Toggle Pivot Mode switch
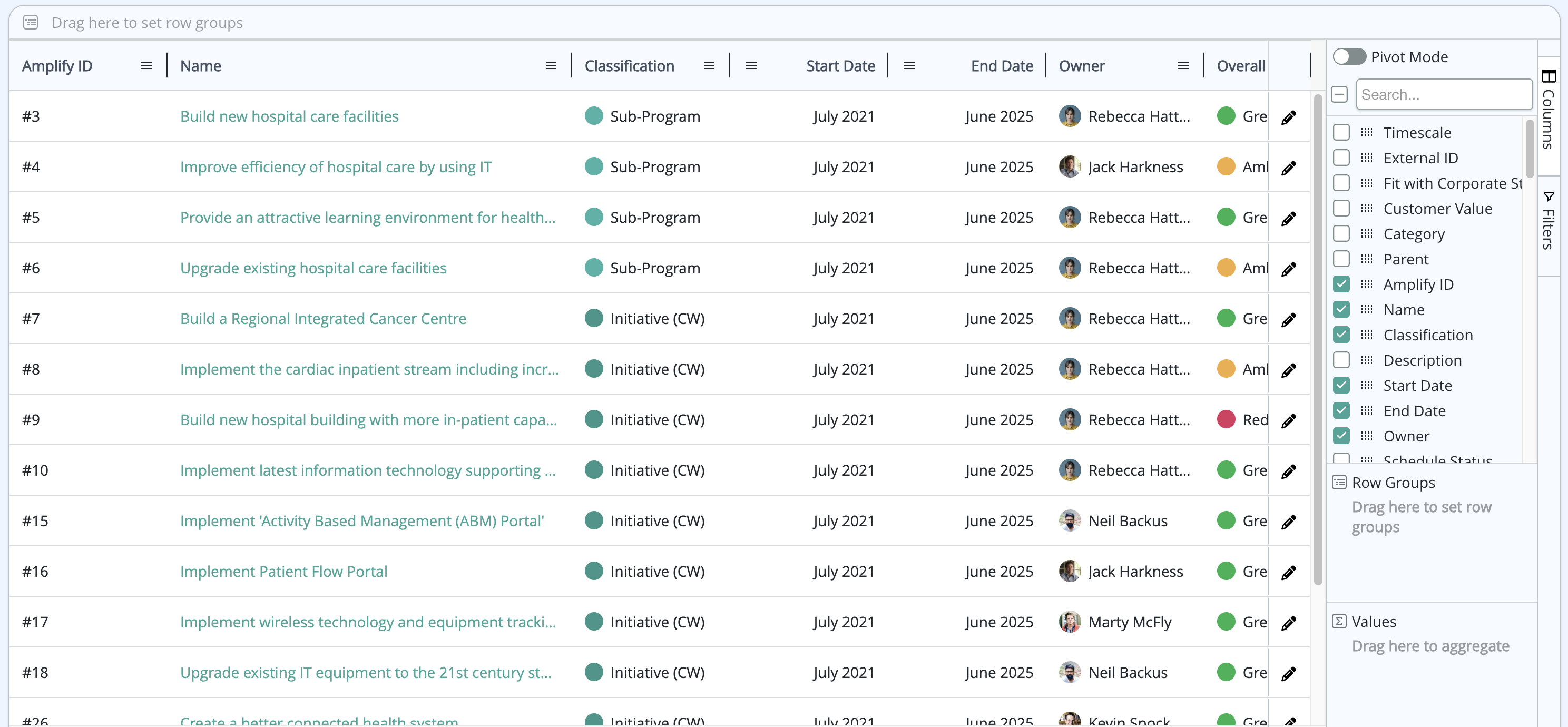This screenshot has height=727, width=1568. click(1349, 56)
